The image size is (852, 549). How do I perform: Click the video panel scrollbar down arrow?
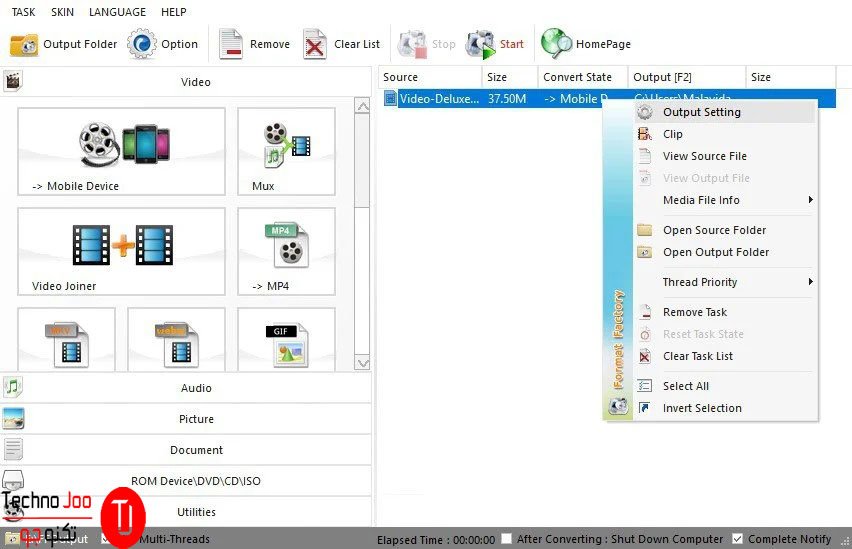click(362, 364)
